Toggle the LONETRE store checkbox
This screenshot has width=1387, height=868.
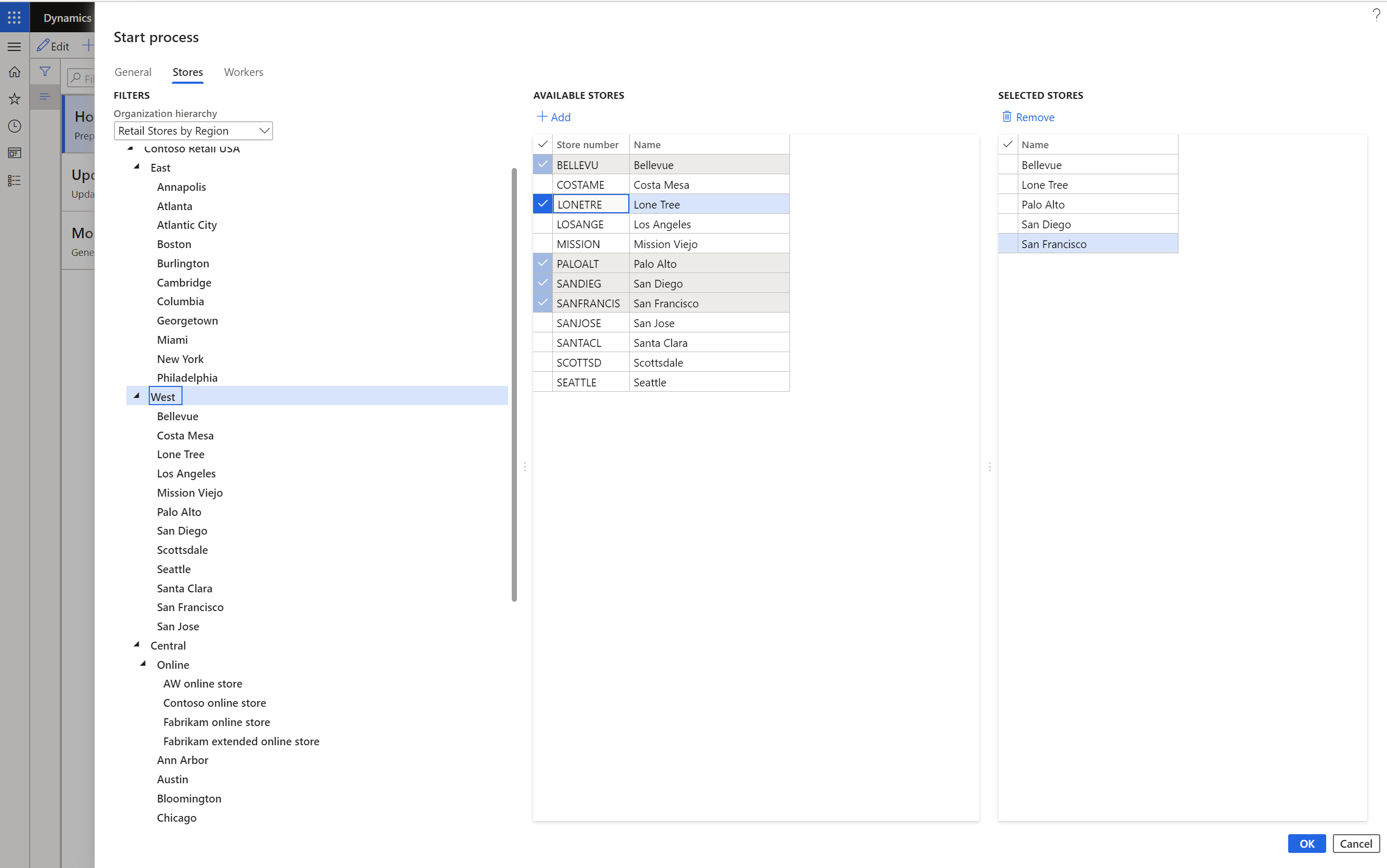(x=543, y=204)
